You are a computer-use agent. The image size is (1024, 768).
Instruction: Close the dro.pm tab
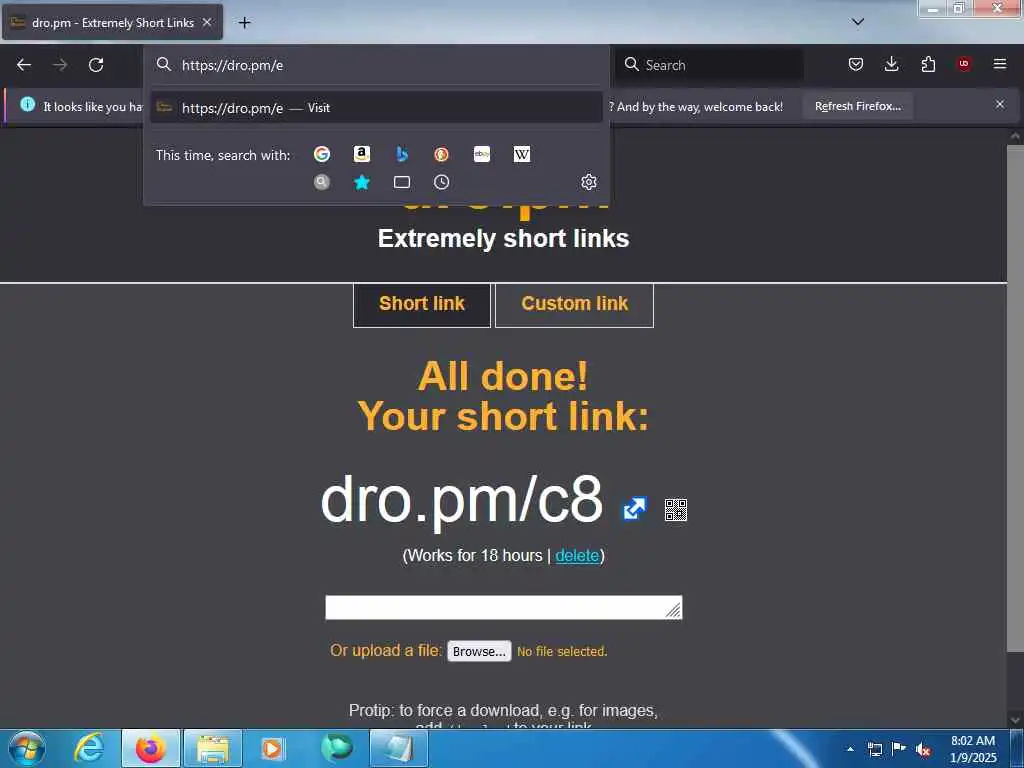[207, 22]
